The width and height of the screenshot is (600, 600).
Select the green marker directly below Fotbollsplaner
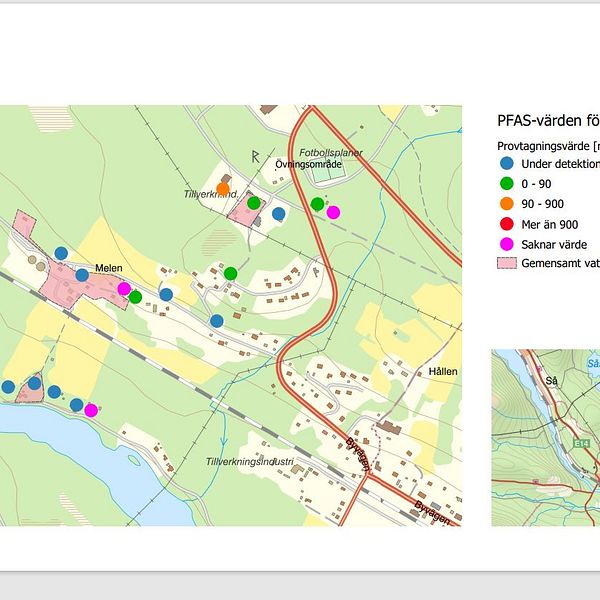tap(317, 204)
